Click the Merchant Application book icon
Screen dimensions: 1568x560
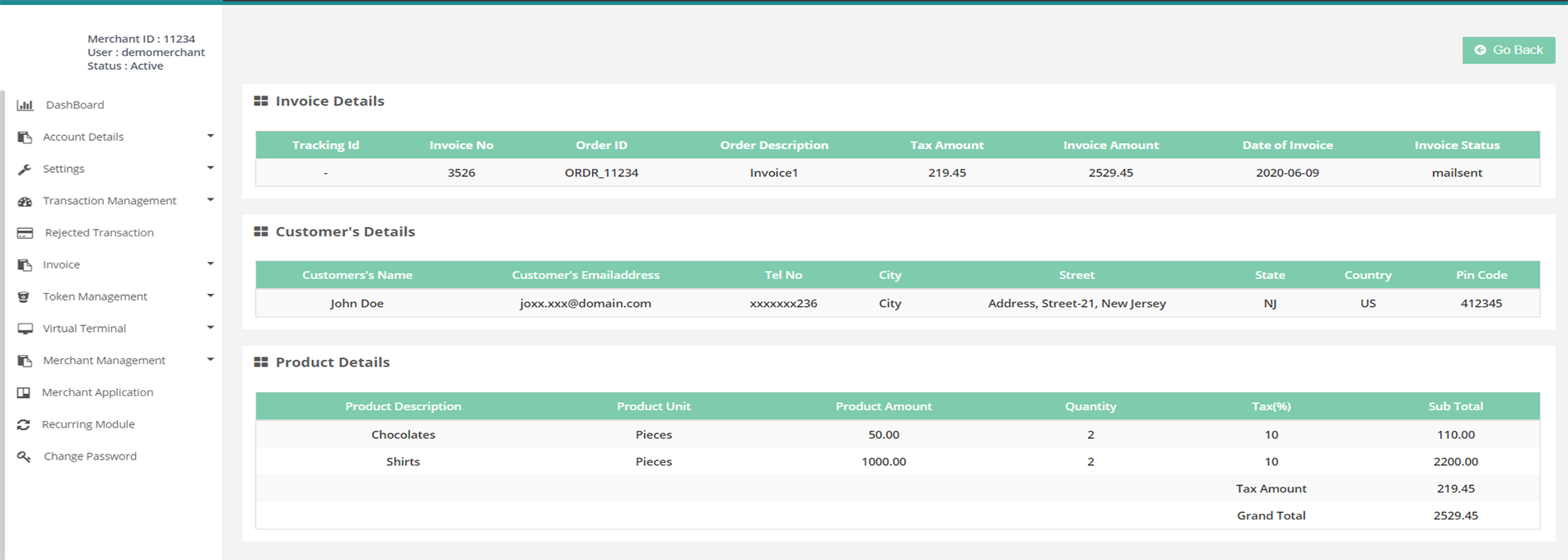[24, 393]
